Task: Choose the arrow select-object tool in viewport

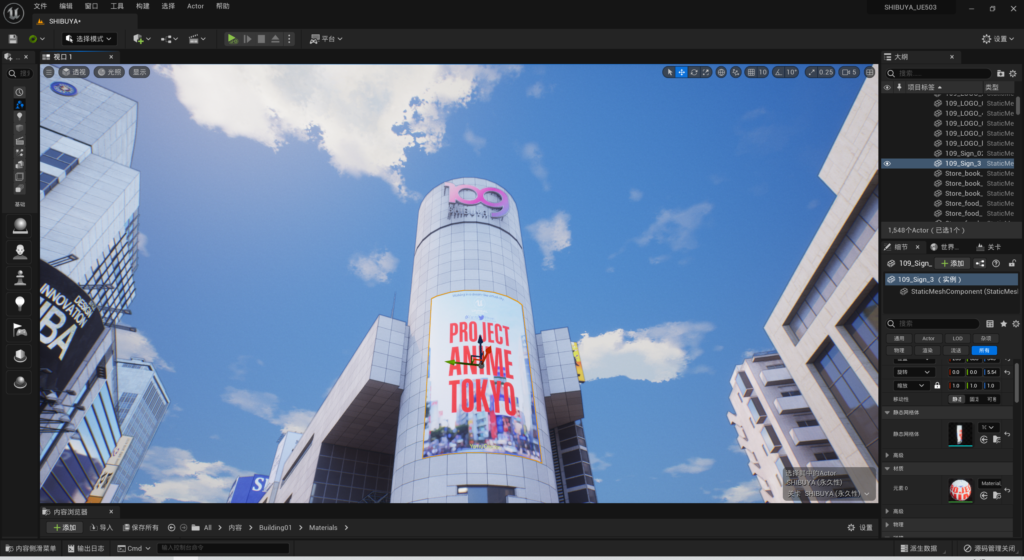Action: click(669, 72)
